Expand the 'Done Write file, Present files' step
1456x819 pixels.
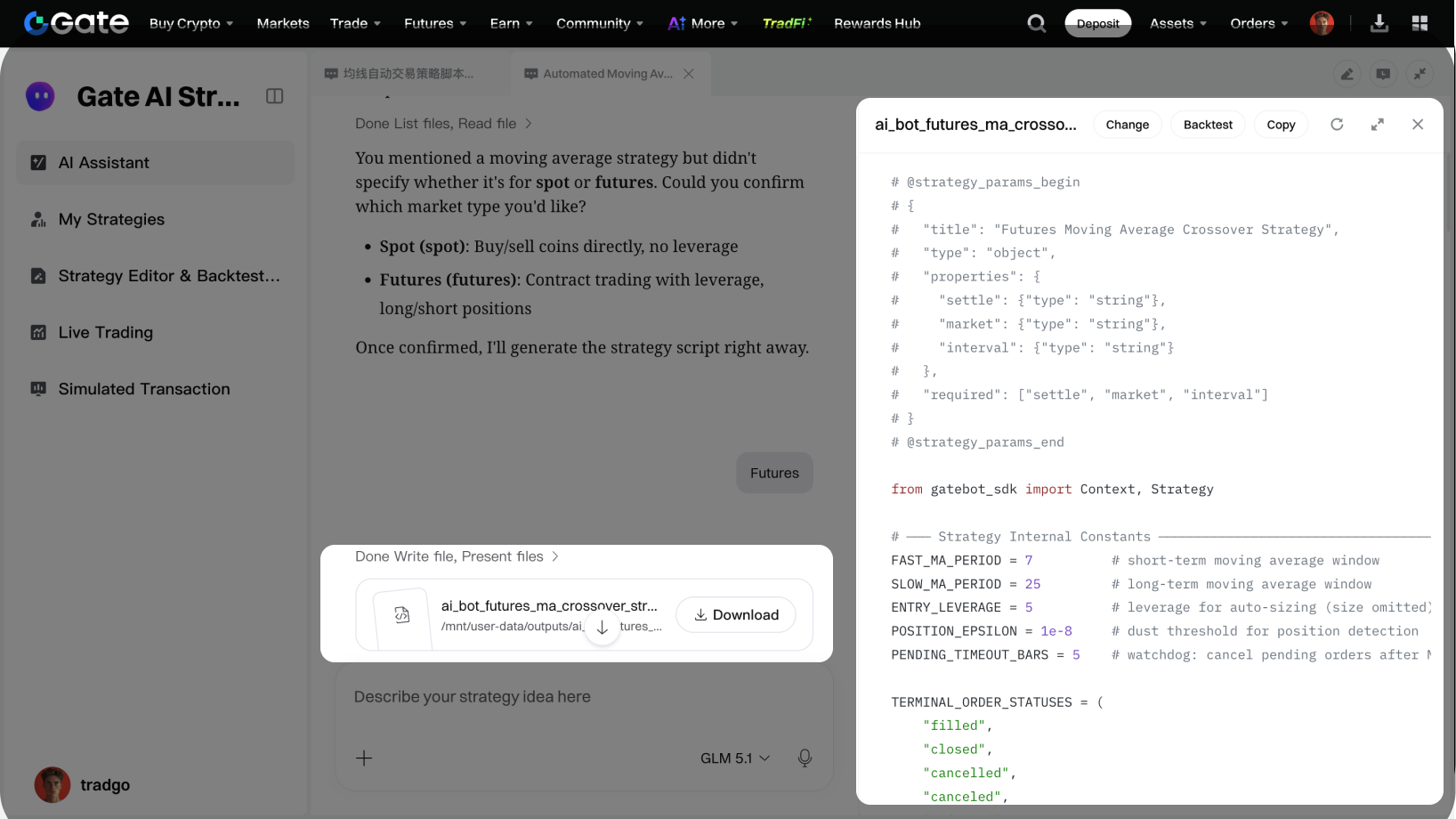point(457,556)
